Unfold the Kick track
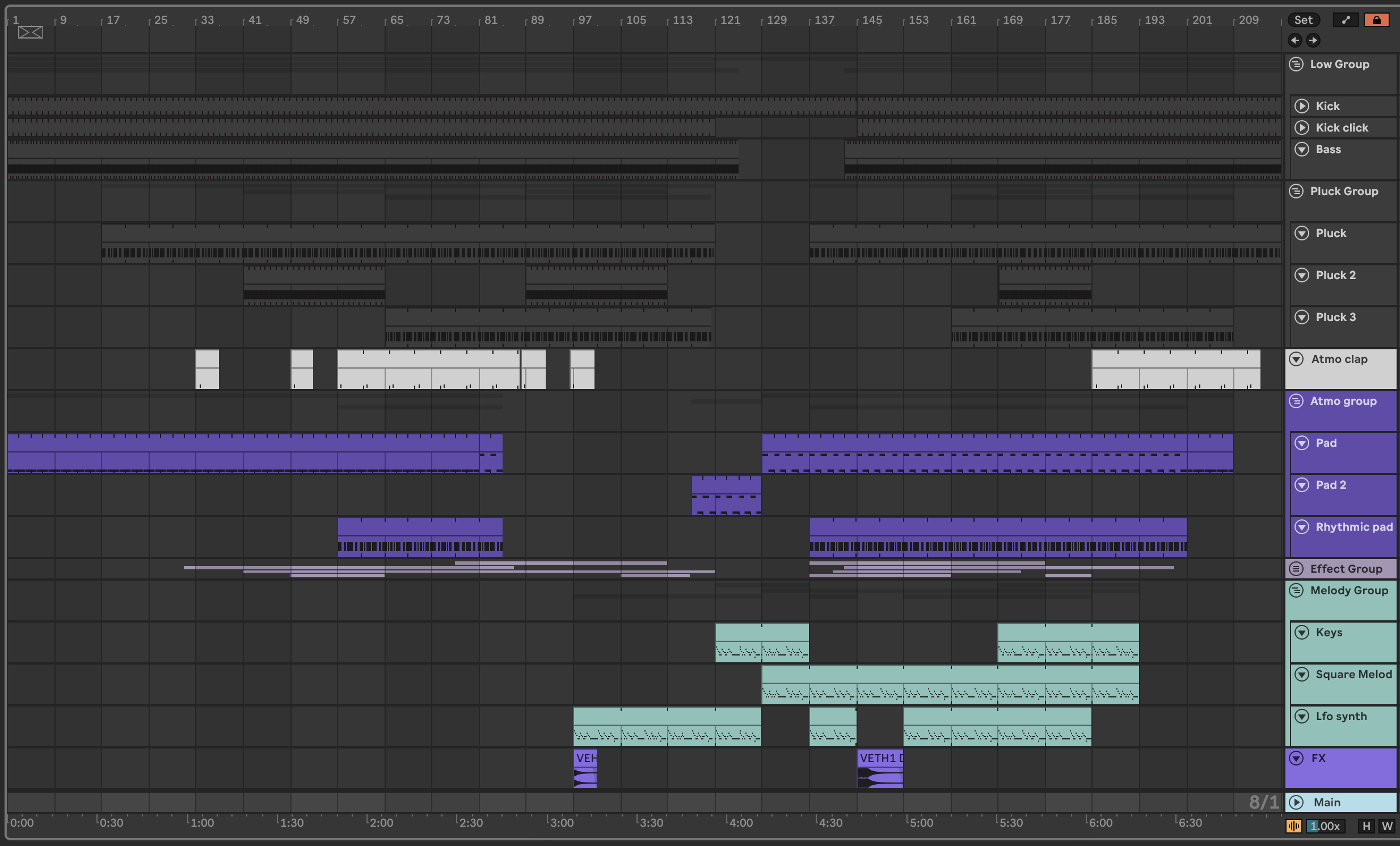 coord(1302,106)
